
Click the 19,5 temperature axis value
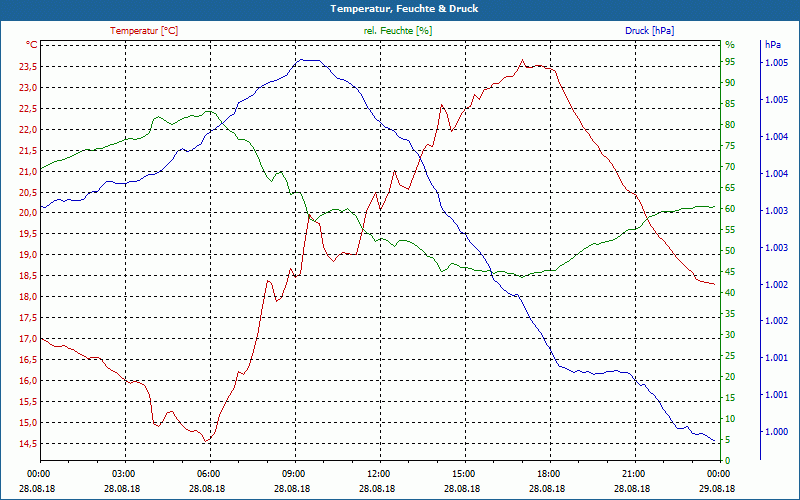(28, 234)
